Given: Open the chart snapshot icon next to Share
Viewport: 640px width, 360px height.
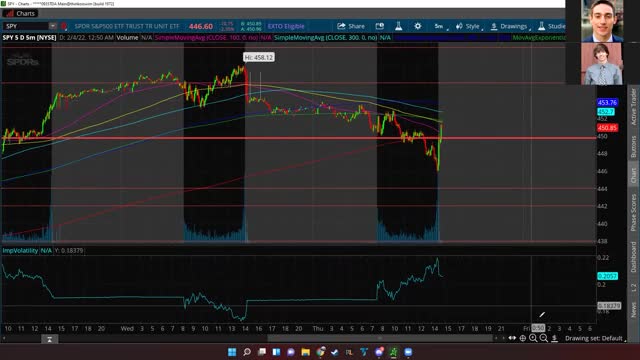Looking at the screenshot, I should point(380,26).
